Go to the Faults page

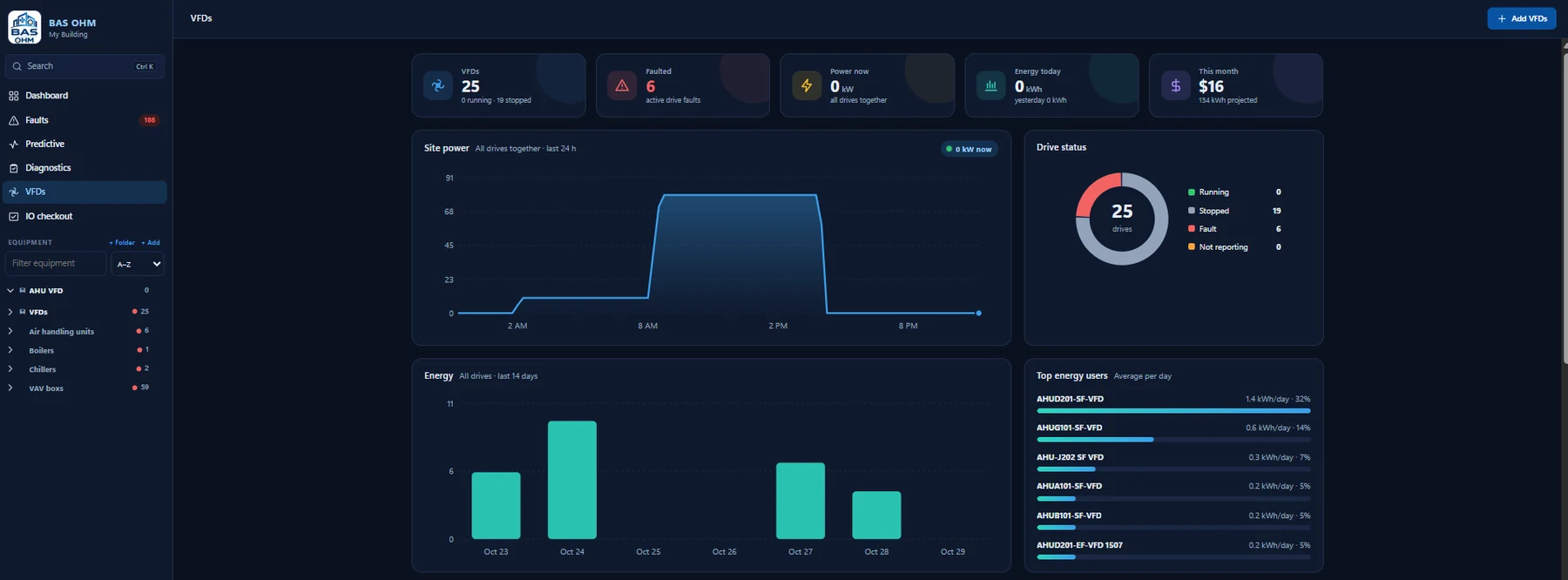coord(85,120)
